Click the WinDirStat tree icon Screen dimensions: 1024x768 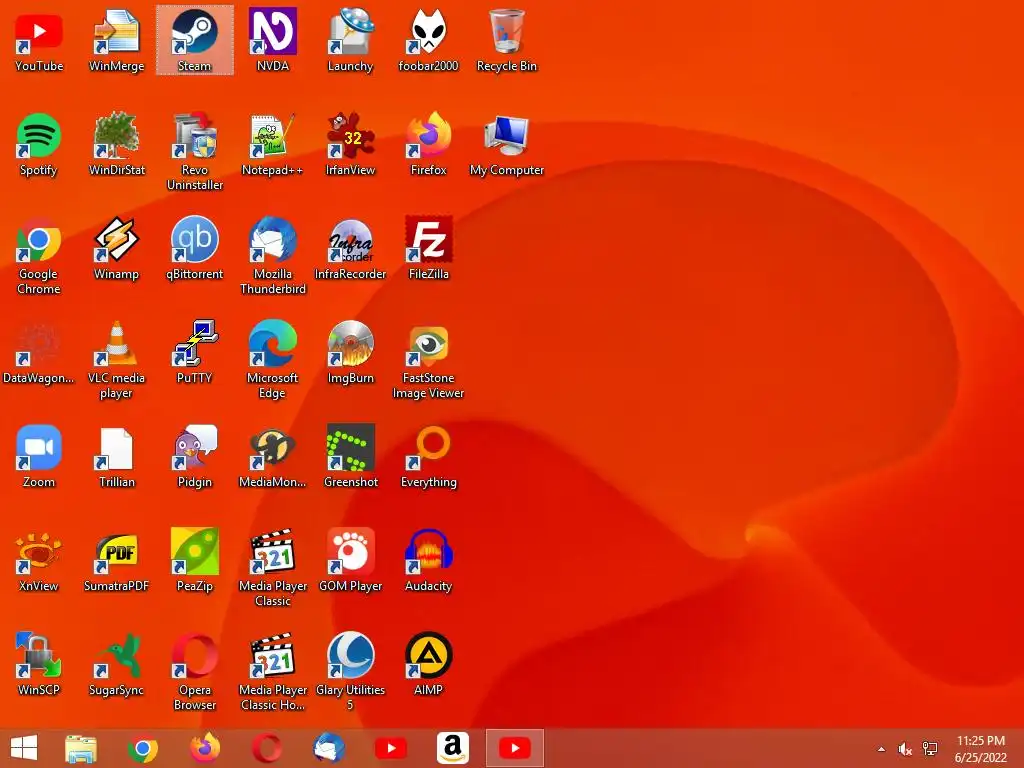(x=116, y=135)
